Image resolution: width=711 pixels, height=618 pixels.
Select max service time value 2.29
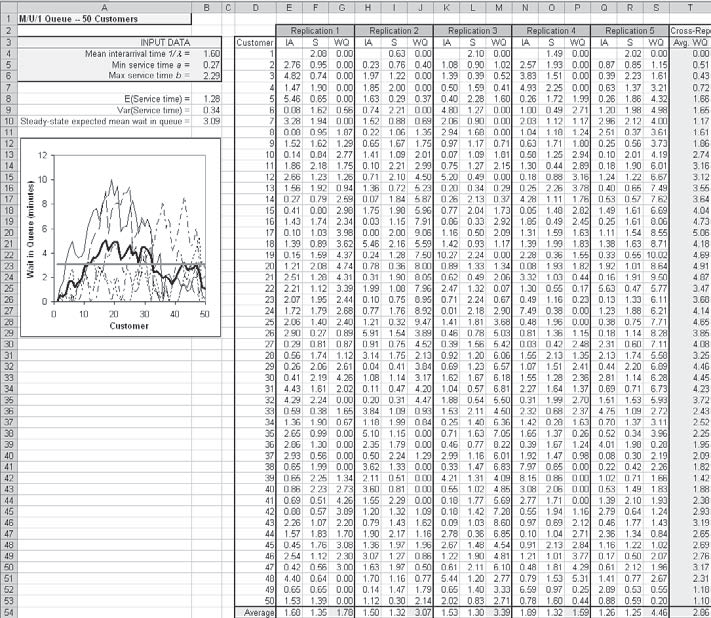point(206,76)
